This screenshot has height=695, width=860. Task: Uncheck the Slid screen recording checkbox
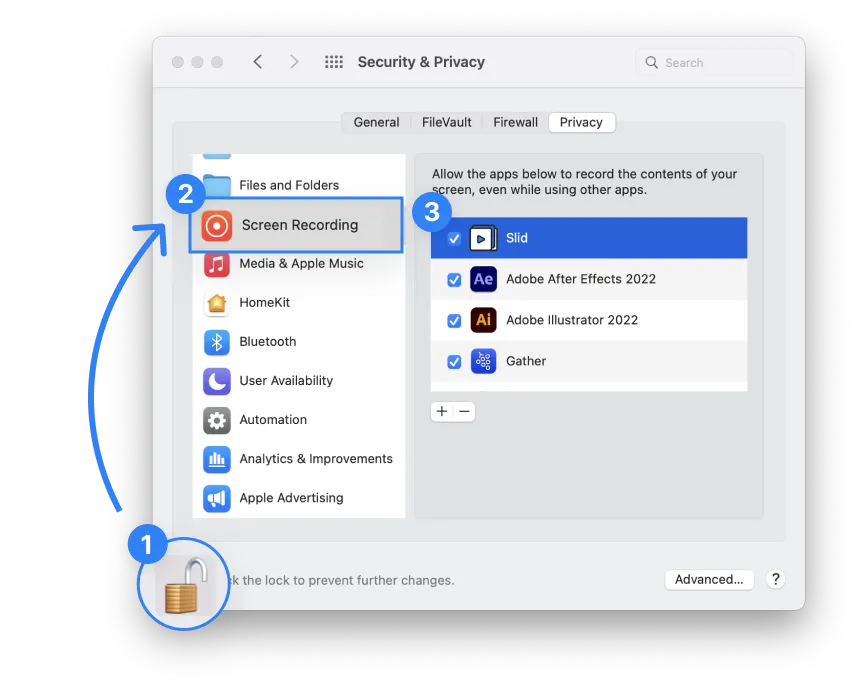coord(454,239)
